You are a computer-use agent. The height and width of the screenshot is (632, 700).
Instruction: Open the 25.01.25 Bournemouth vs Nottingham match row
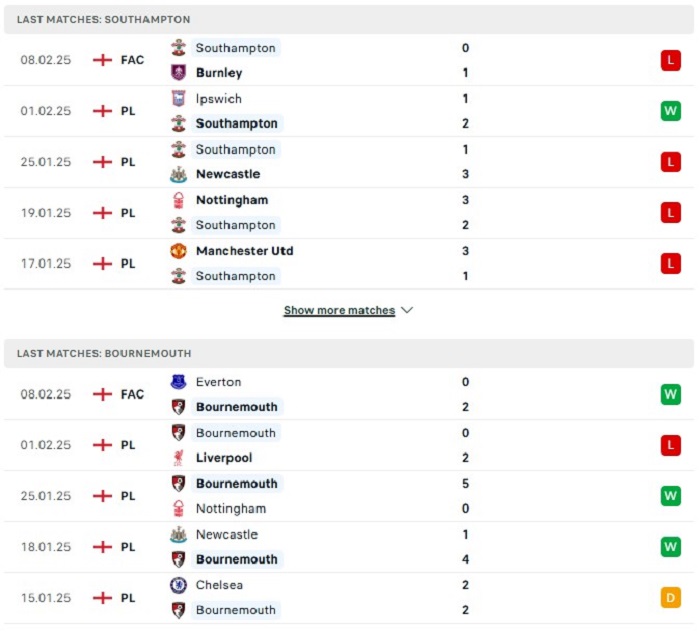(x=349, y=496)
